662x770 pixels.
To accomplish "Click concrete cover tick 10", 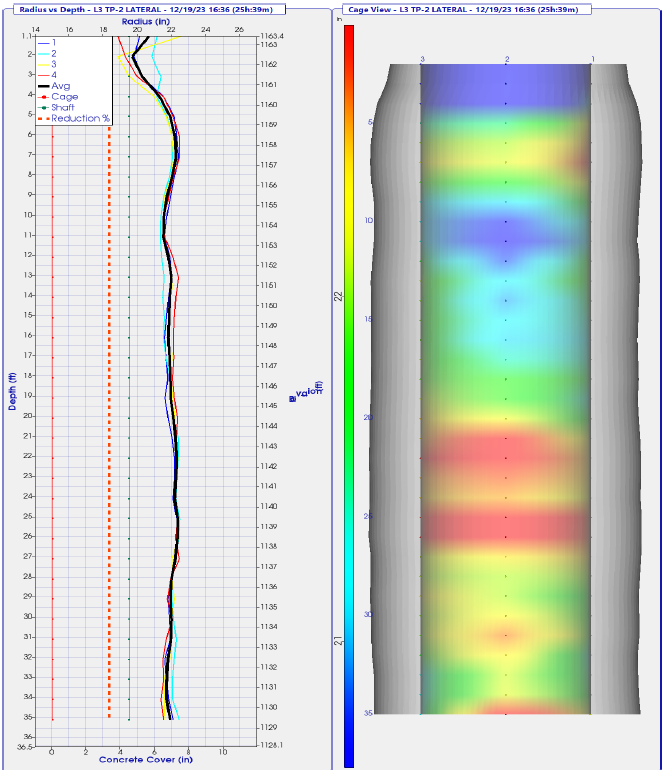I will [222, 752].
